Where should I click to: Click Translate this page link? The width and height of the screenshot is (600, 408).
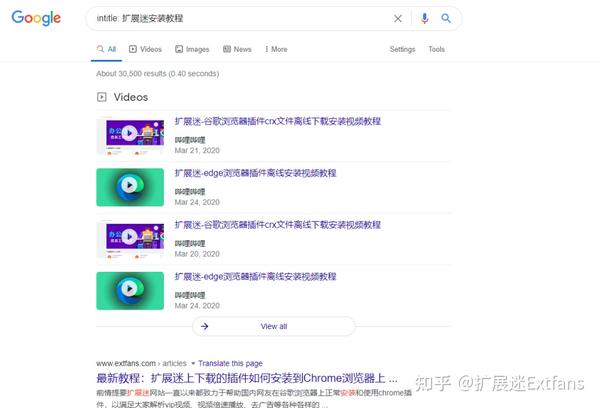click(230, 363)
